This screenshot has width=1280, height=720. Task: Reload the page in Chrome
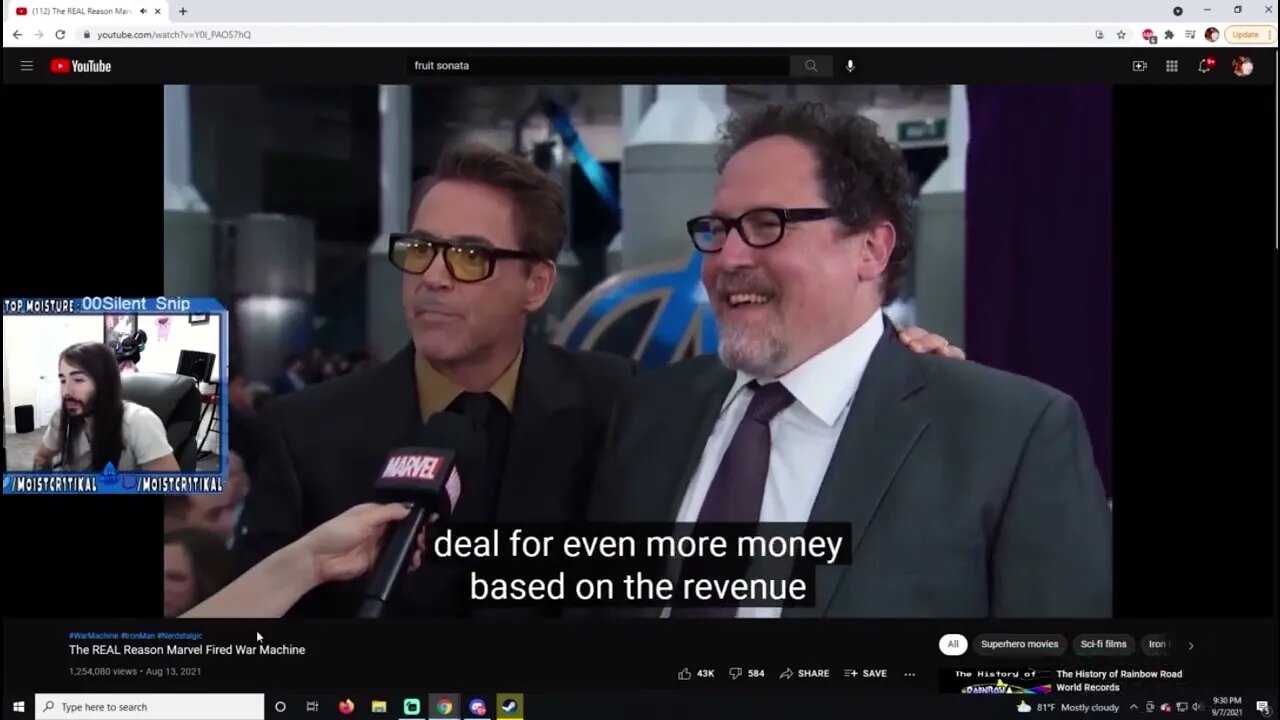click(60, 34)
